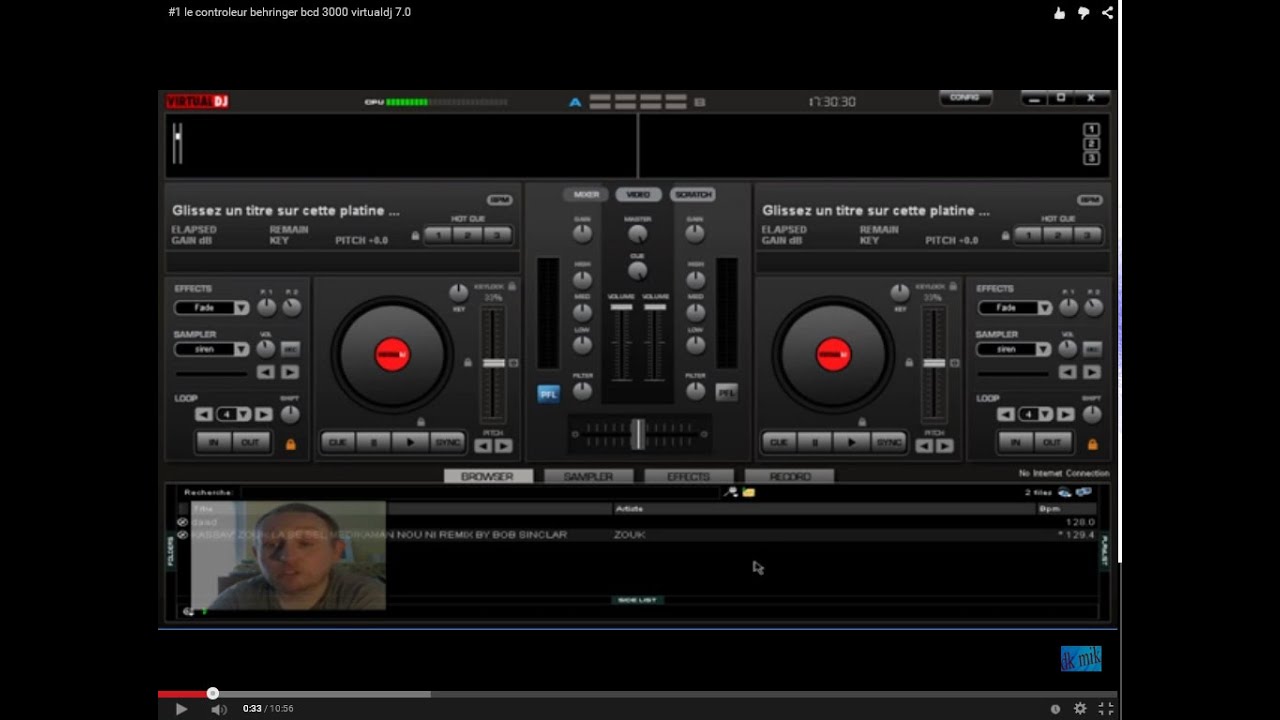Click the left deck BPM button

499,200
